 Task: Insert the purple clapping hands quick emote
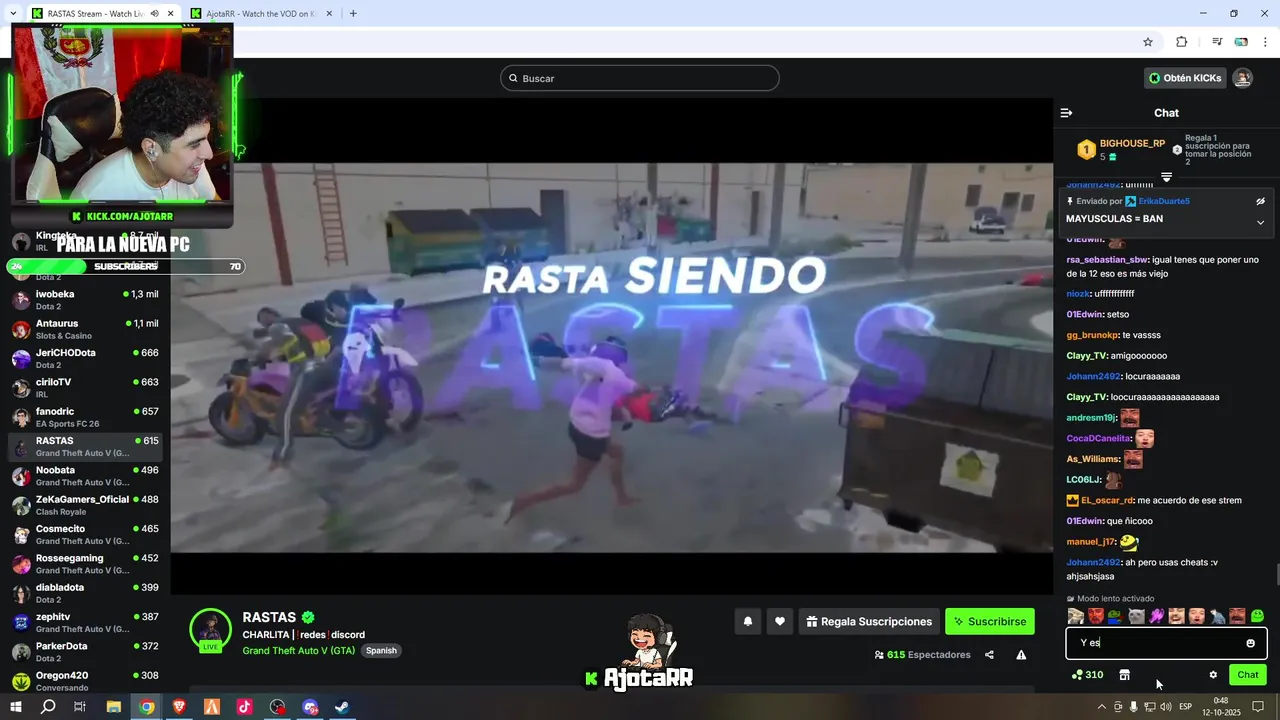[1157, 616]
